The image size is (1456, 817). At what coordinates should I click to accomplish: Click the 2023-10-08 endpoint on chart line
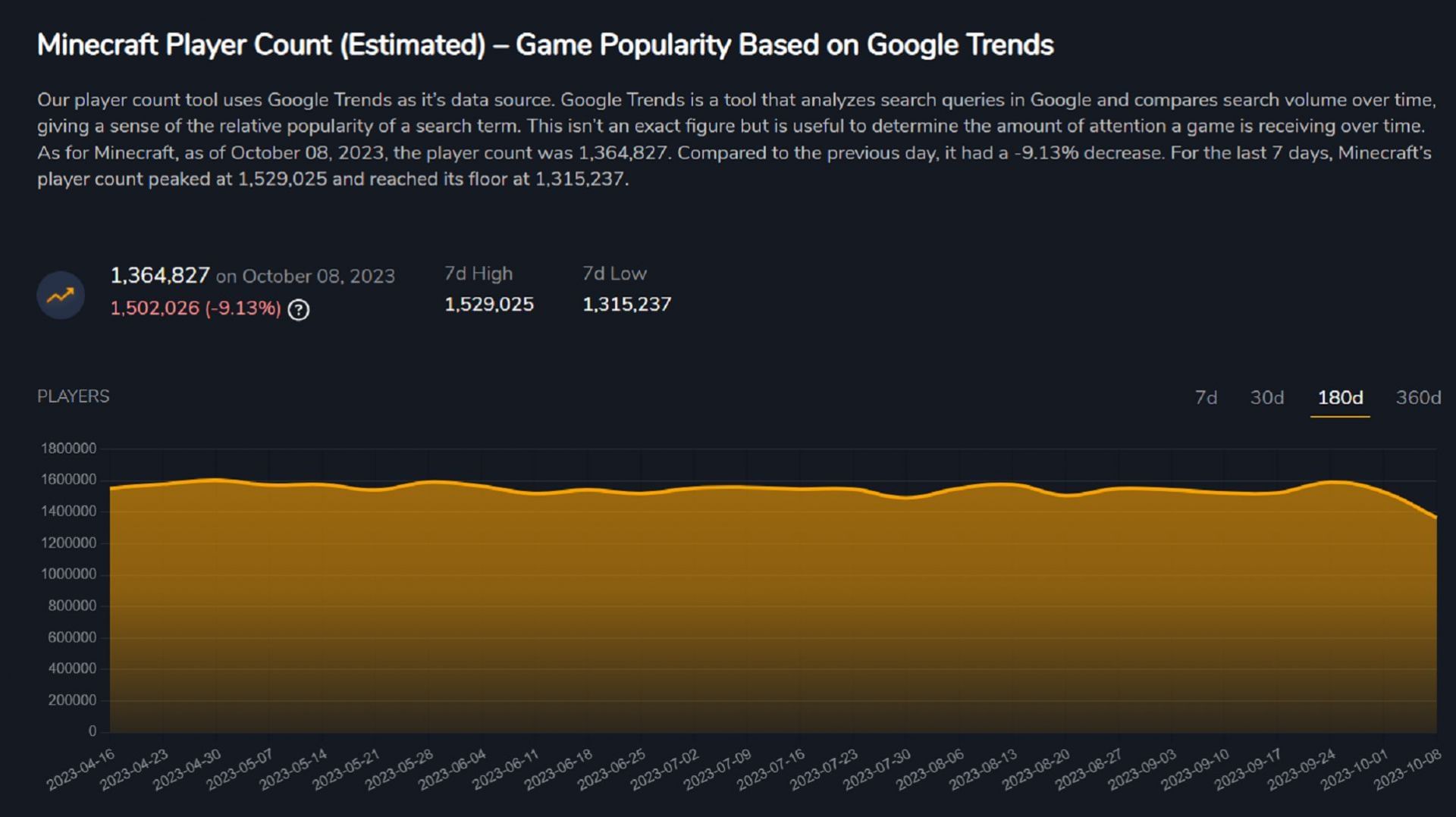pyautogui.click(x=1435, y=518)
